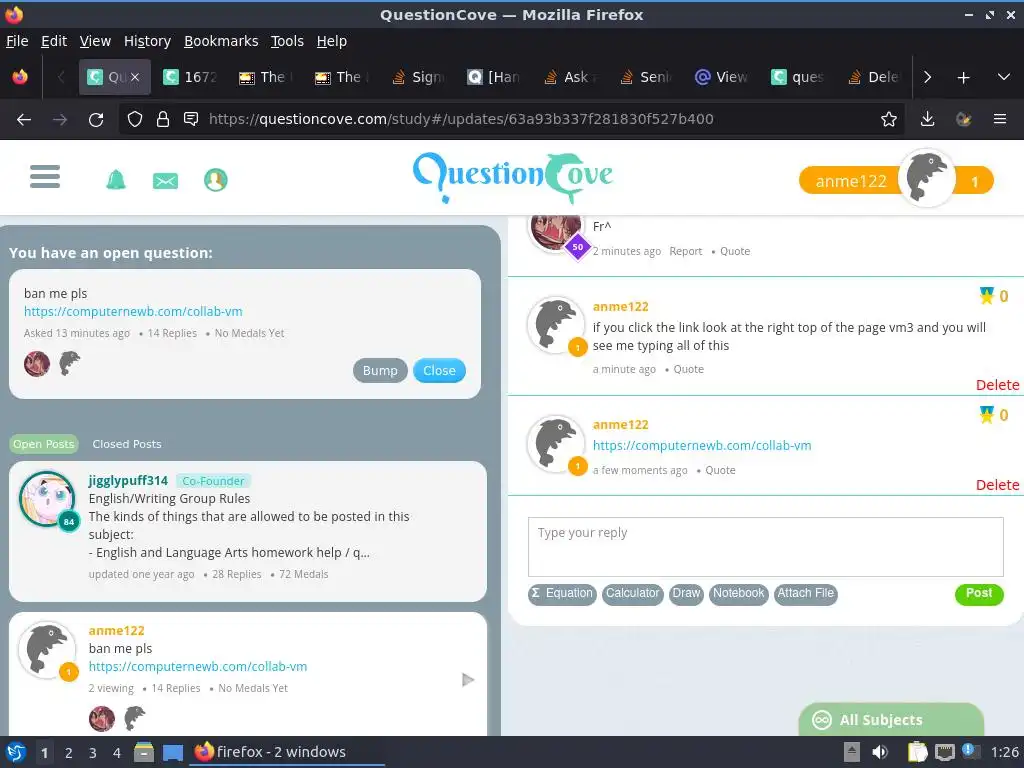The height and width of the screenshot is (768, 1024).
Task: Select the Open Posts tab
Action: (x=44, y=444)
